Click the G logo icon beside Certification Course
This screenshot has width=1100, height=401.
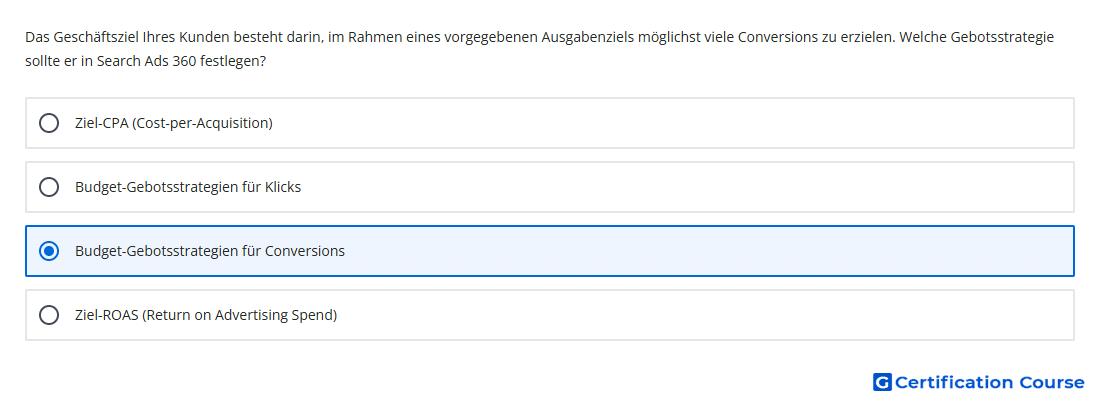coord(882,382)
